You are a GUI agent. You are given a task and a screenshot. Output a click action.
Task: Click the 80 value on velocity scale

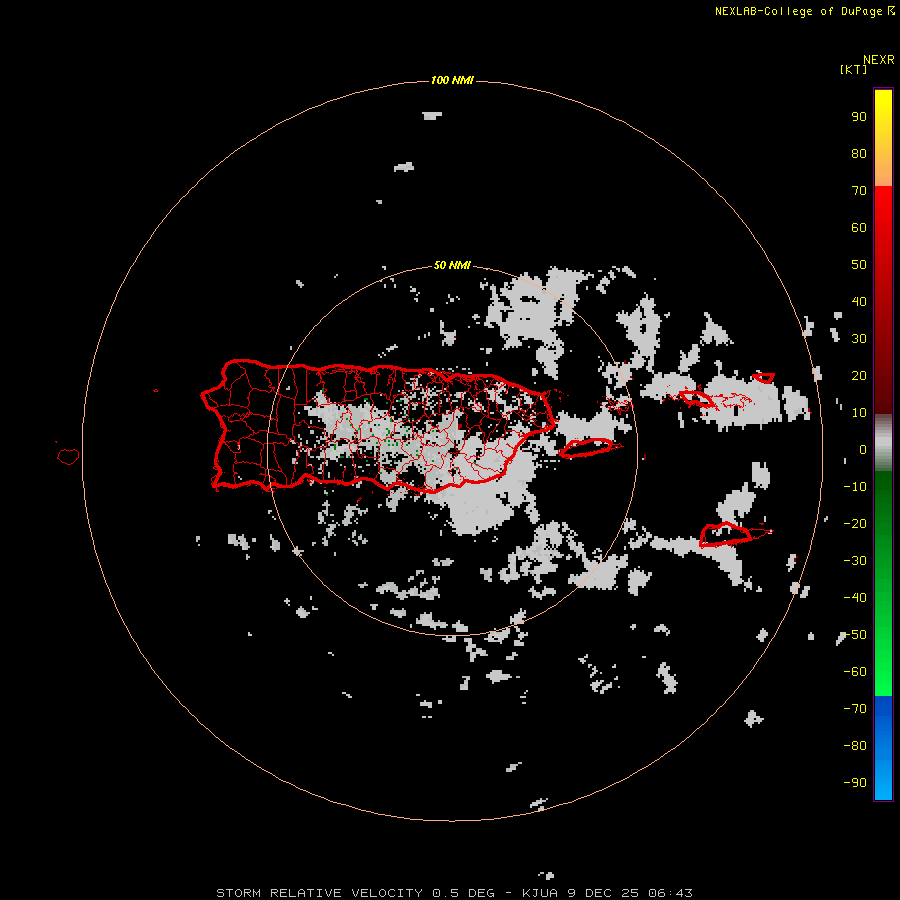[x=859, y=153]
